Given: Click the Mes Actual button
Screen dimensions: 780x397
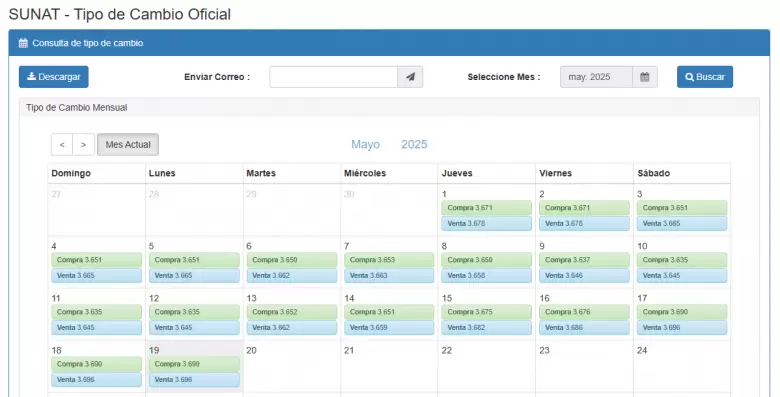Looking at the screenshot, I should click(128, 144).
